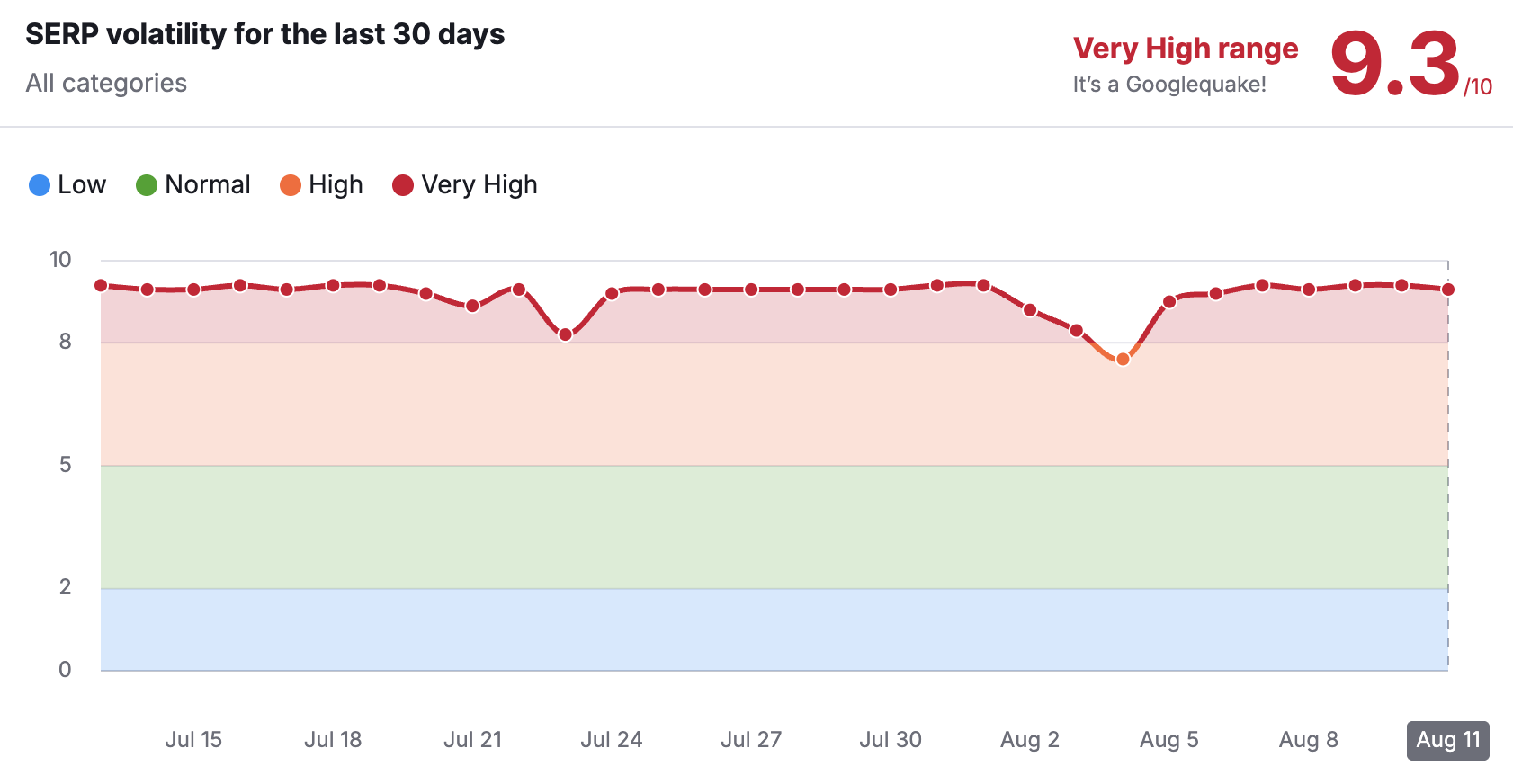Click the All categories subtitle

106,83
